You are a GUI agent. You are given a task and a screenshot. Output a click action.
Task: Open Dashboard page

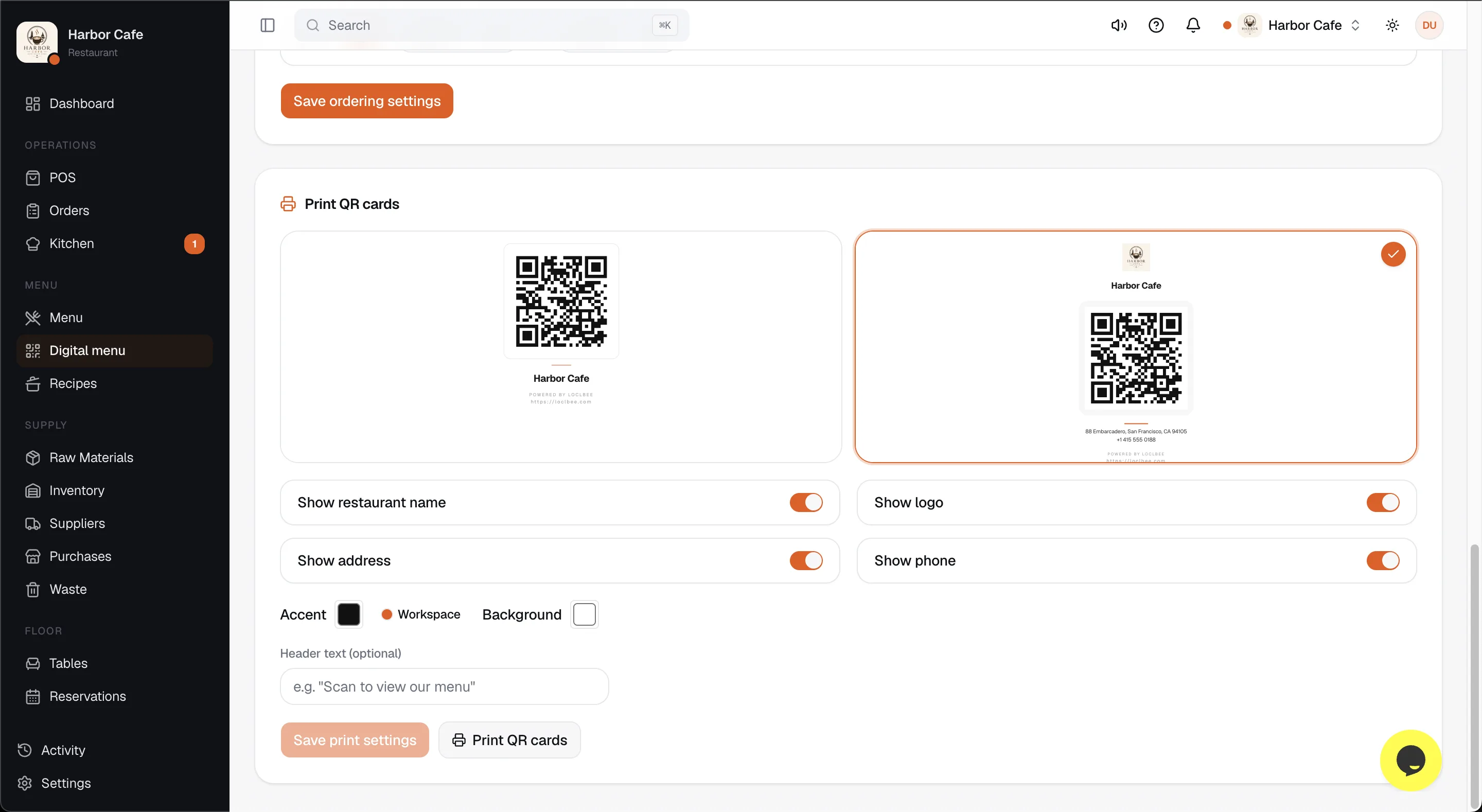pos(114,103)
